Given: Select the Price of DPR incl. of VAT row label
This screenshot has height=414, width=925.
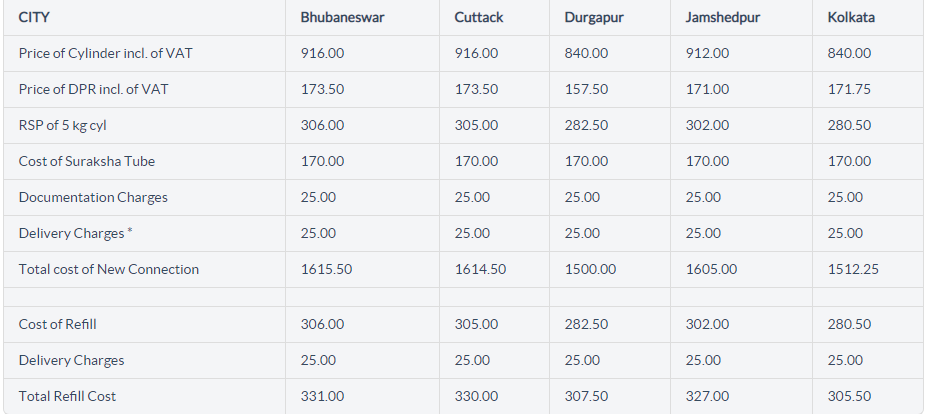Looking at the screenshot, I should [x=93, y=89].
